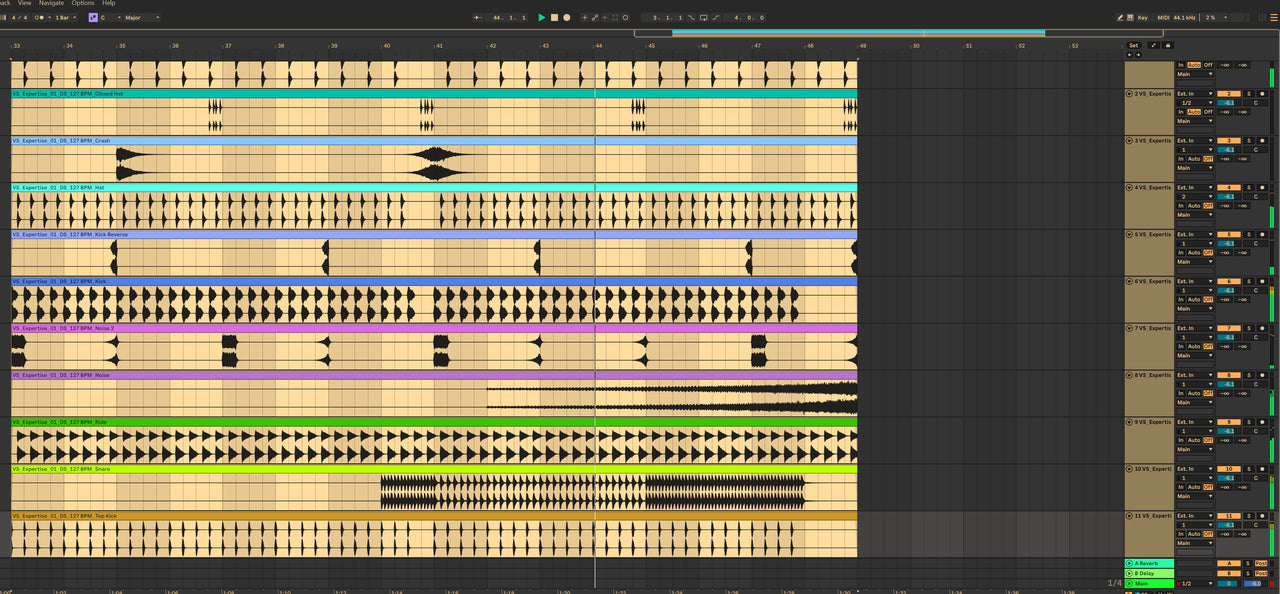The image size is (1280, 594).
Task: Arm the Arrangement Record button
Action: [x=567, y=18]
